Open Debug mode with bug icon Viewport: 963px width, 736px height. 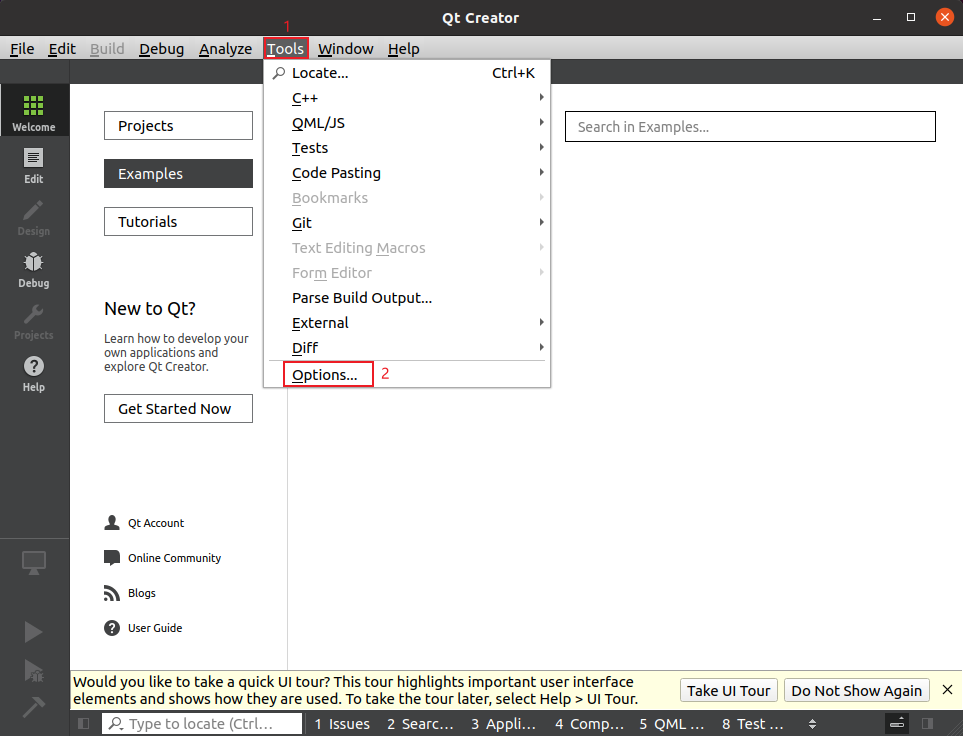[34, 268]
